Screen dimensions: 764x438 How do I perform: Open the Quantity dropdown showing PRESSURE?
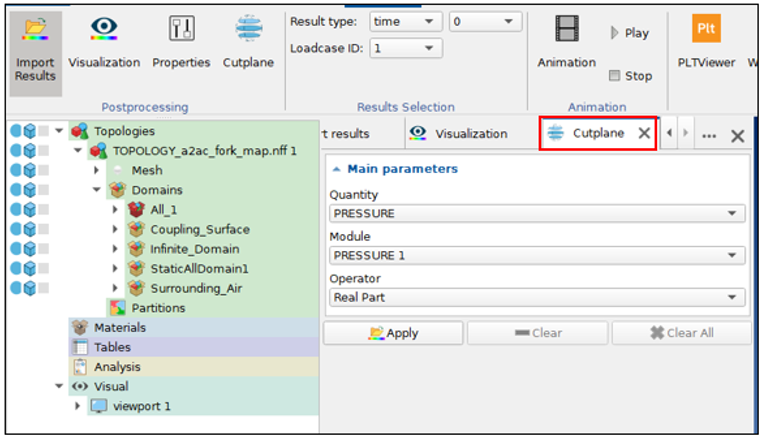point(537,213)
